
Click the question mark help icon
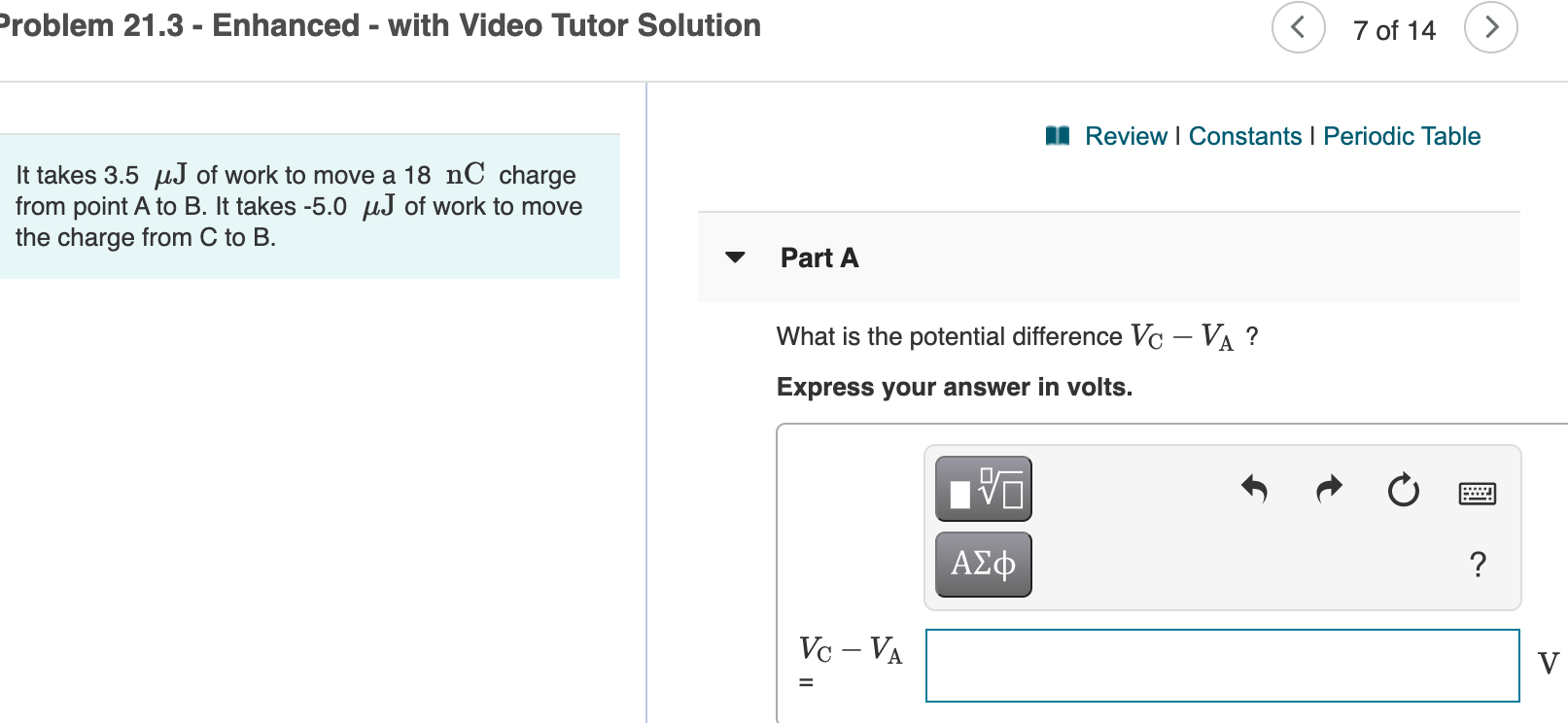(1478, 565)
